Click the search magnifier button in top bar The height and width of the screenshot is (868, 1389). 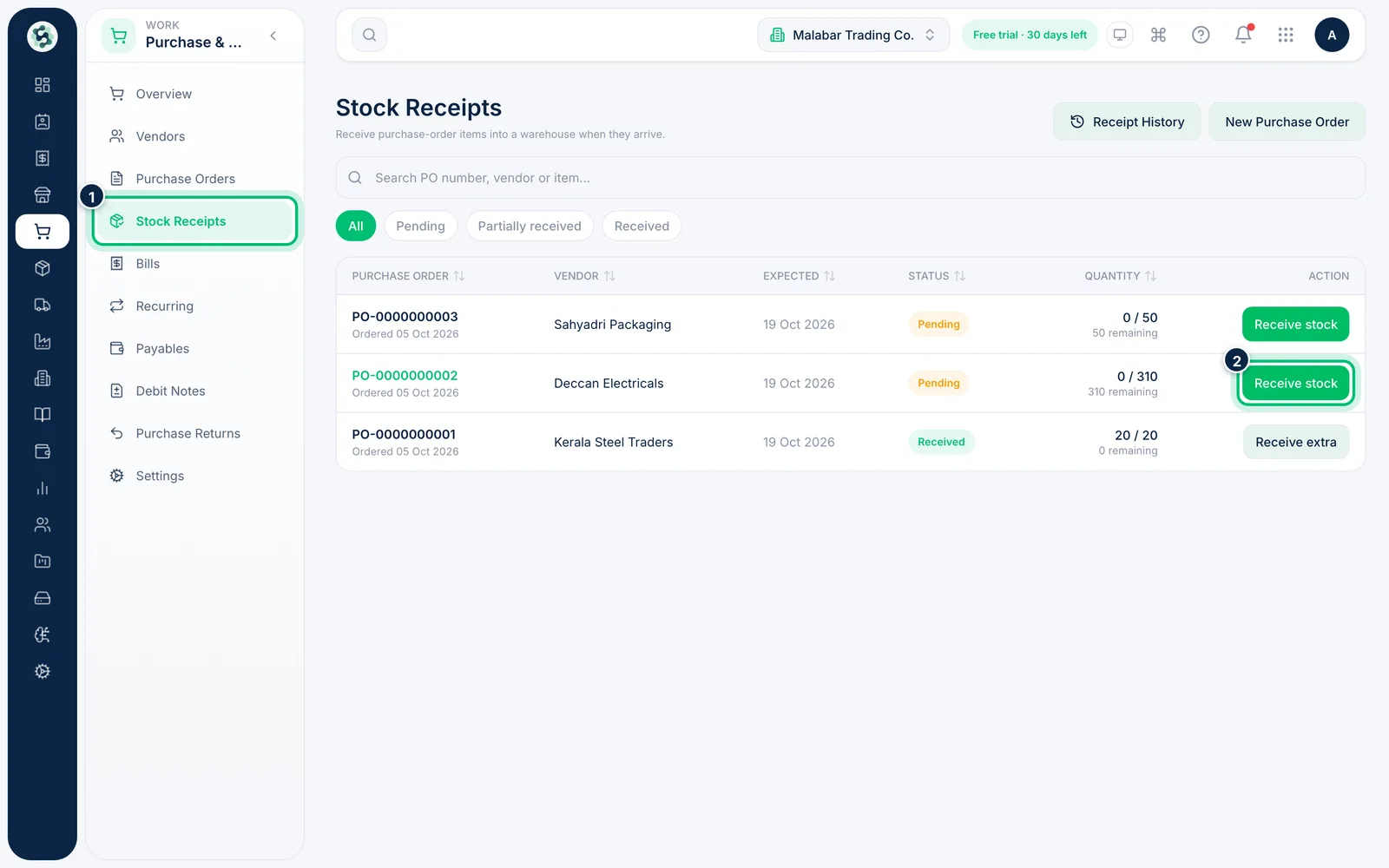coord(369,35)
